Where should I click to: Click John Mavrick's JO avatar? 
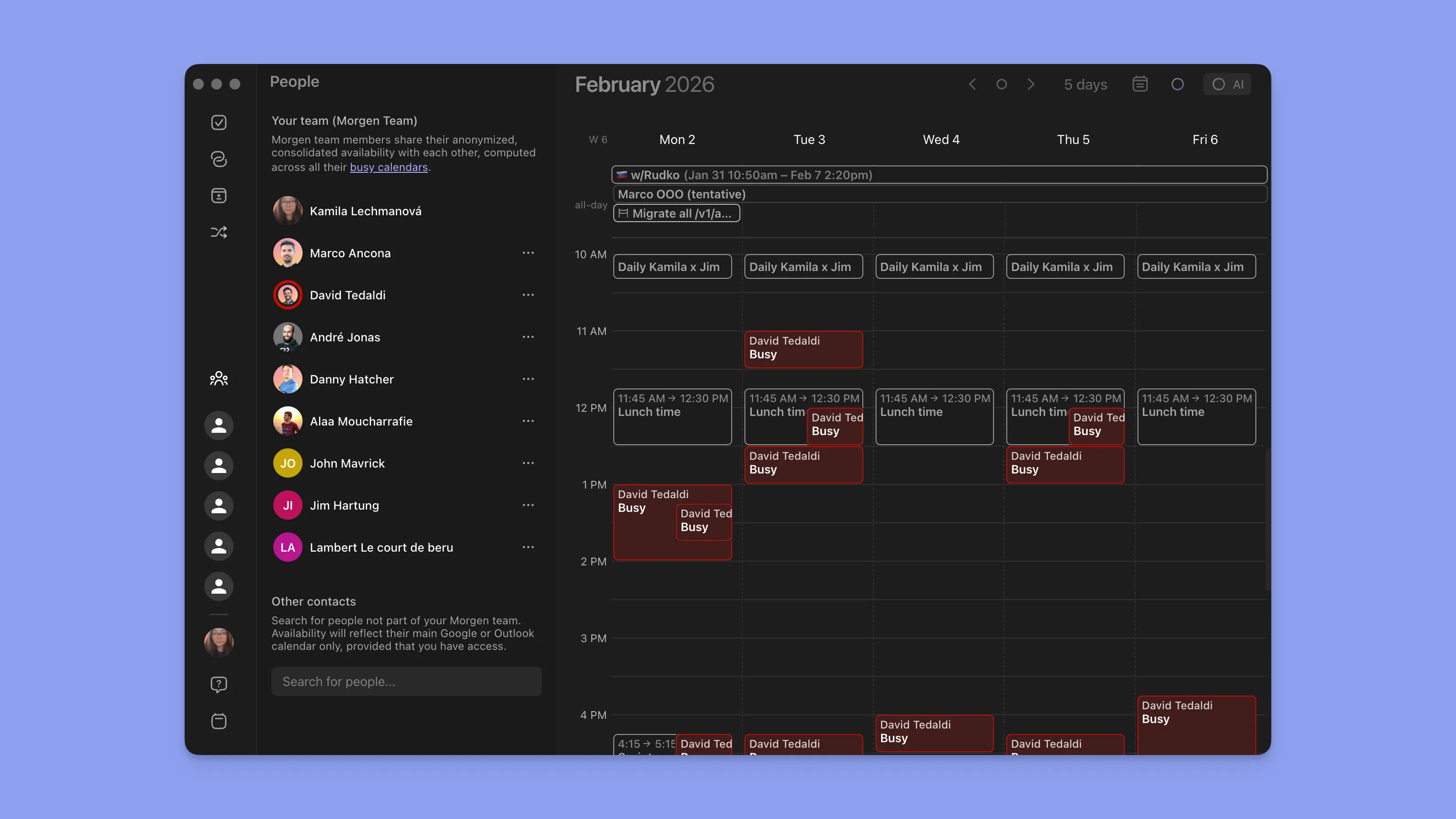pos(288,463)
